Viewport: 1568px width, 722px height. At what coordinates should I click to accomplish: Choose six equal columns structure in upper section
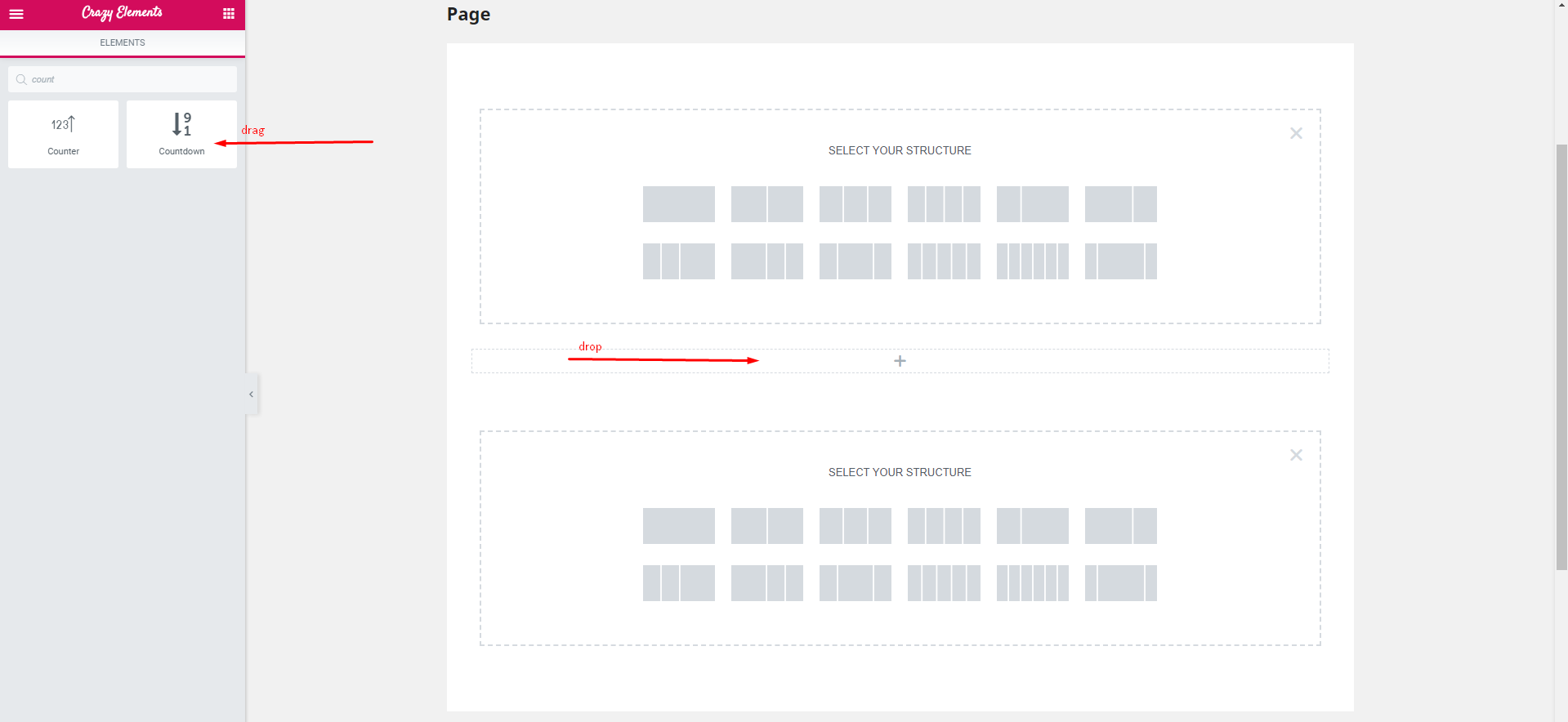1032,261
